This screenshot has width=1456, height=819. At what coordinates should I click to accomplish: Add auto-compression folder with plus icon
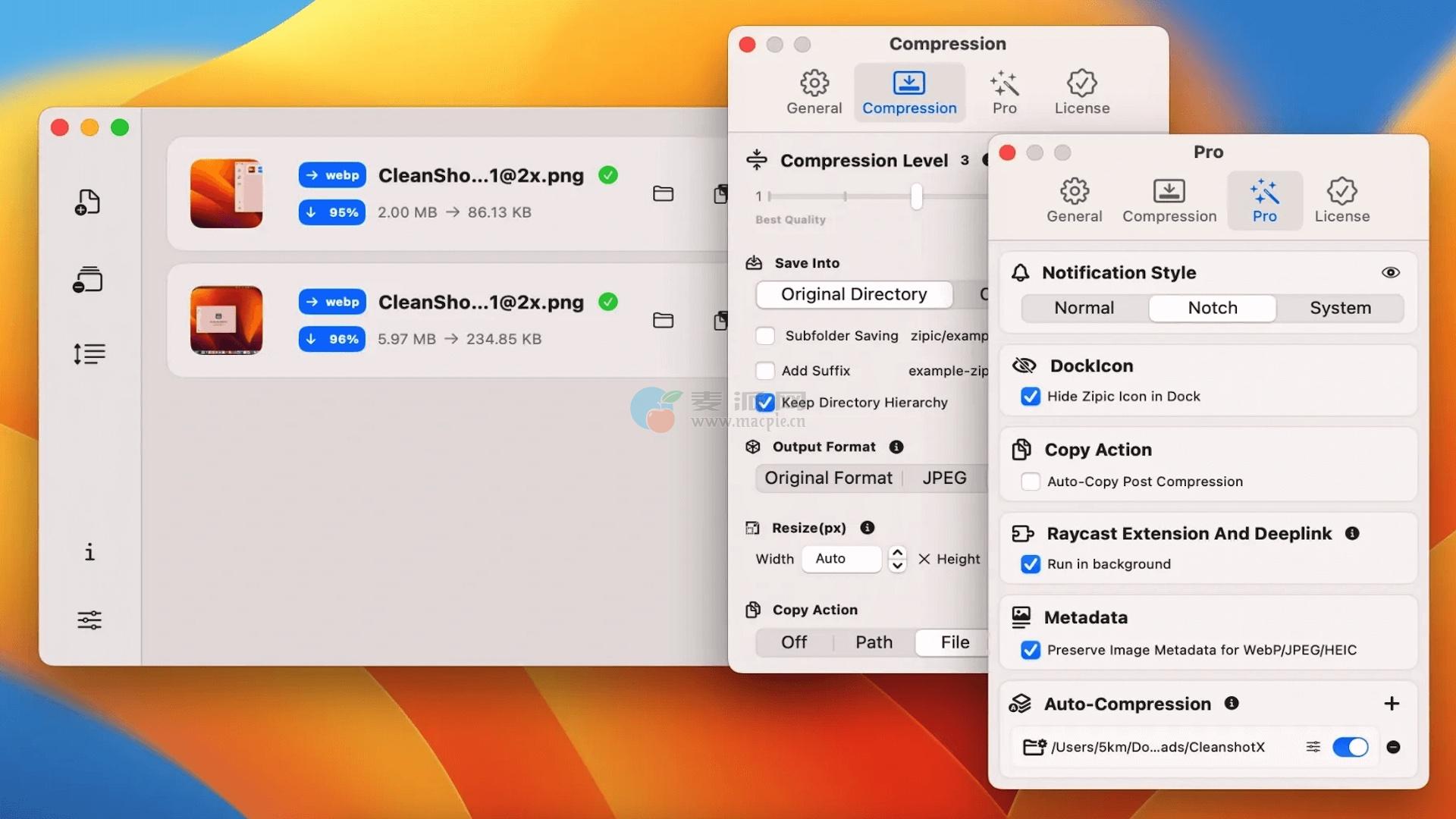coord(1392,704)
